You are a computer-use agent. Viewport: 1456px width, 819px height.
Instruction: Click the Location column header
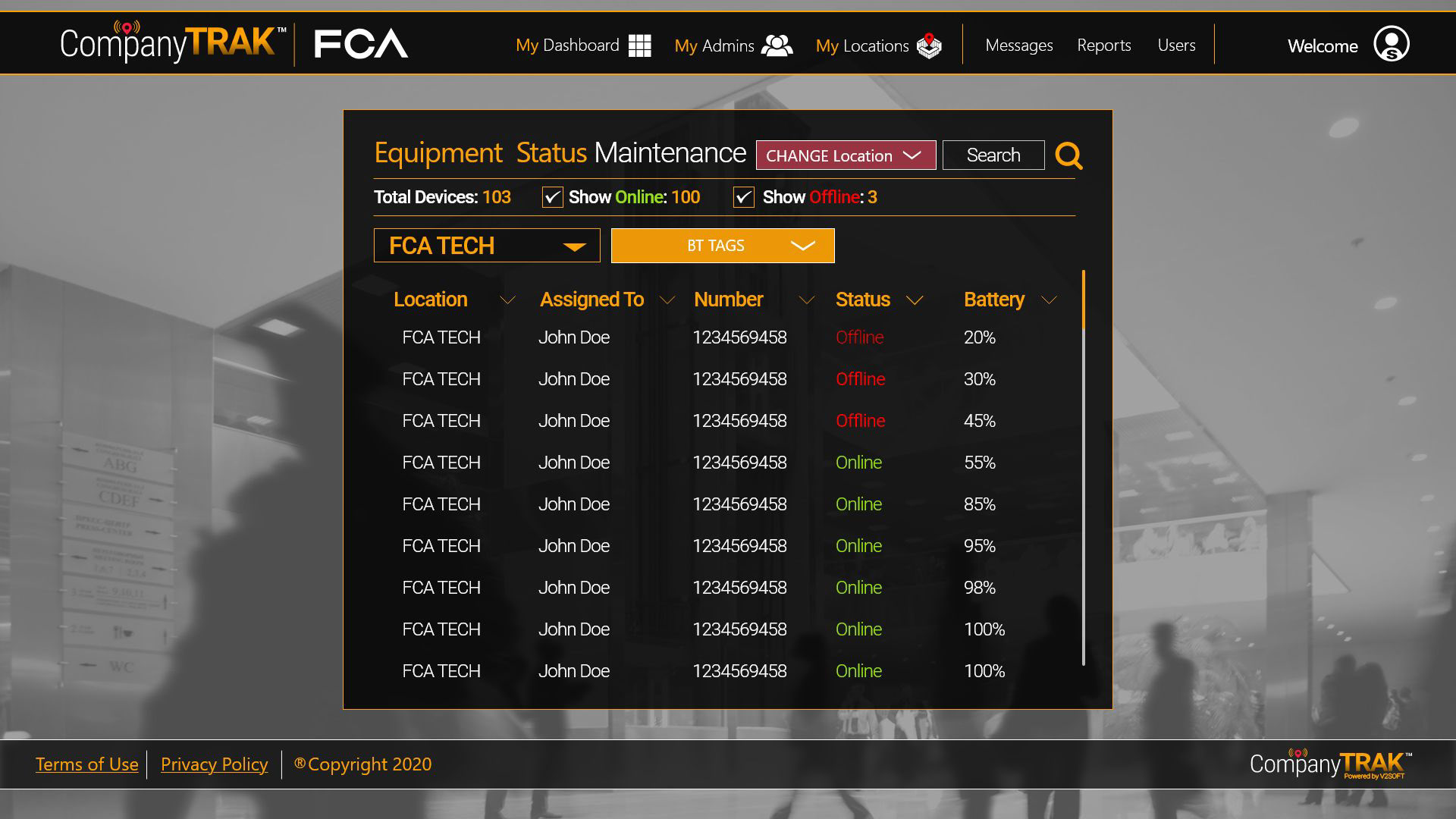pyautogui.click(x=430, y=300)
